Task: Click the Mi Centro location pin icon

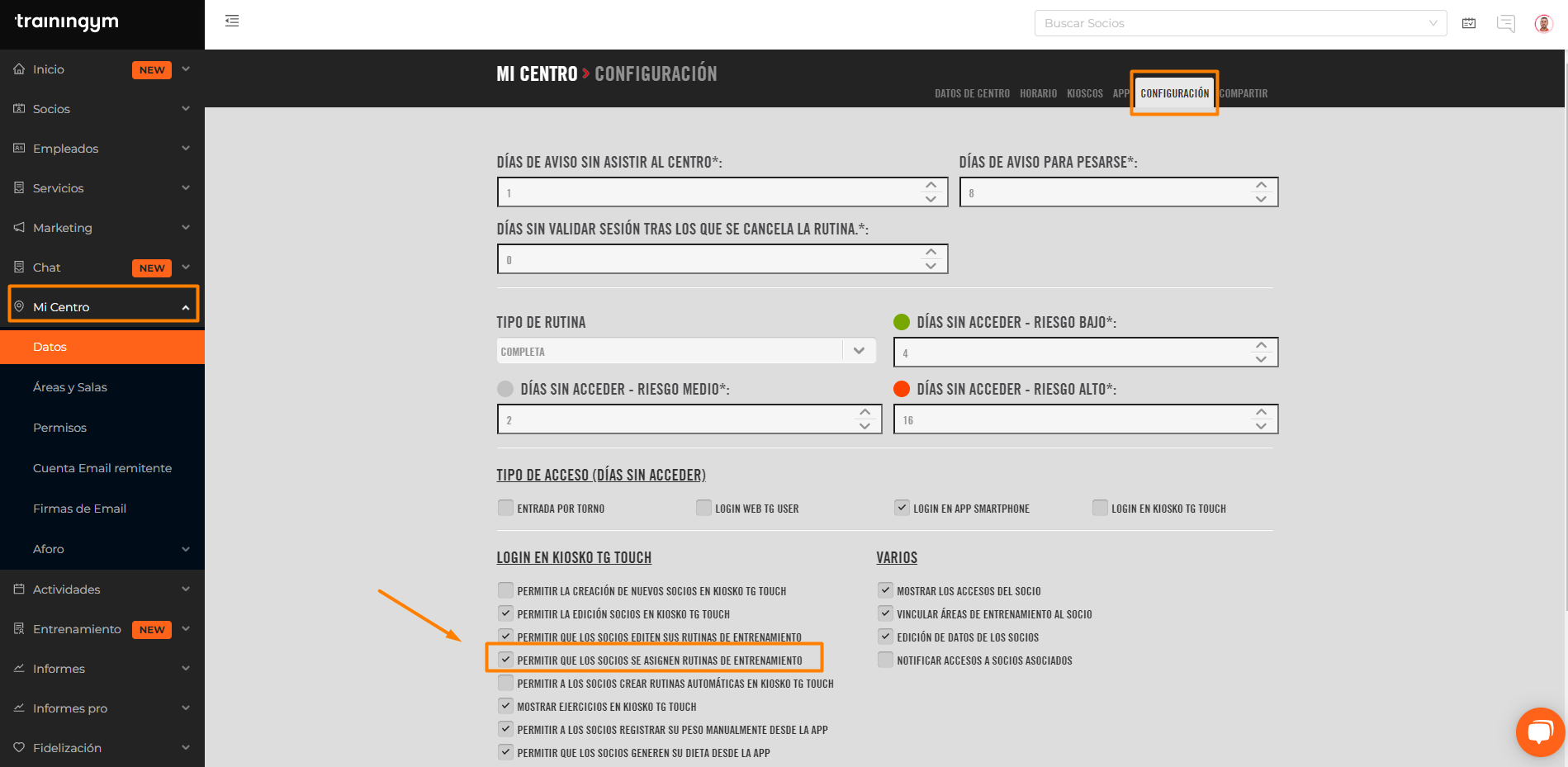Action: pyautogui.click(x=19, y=307)
